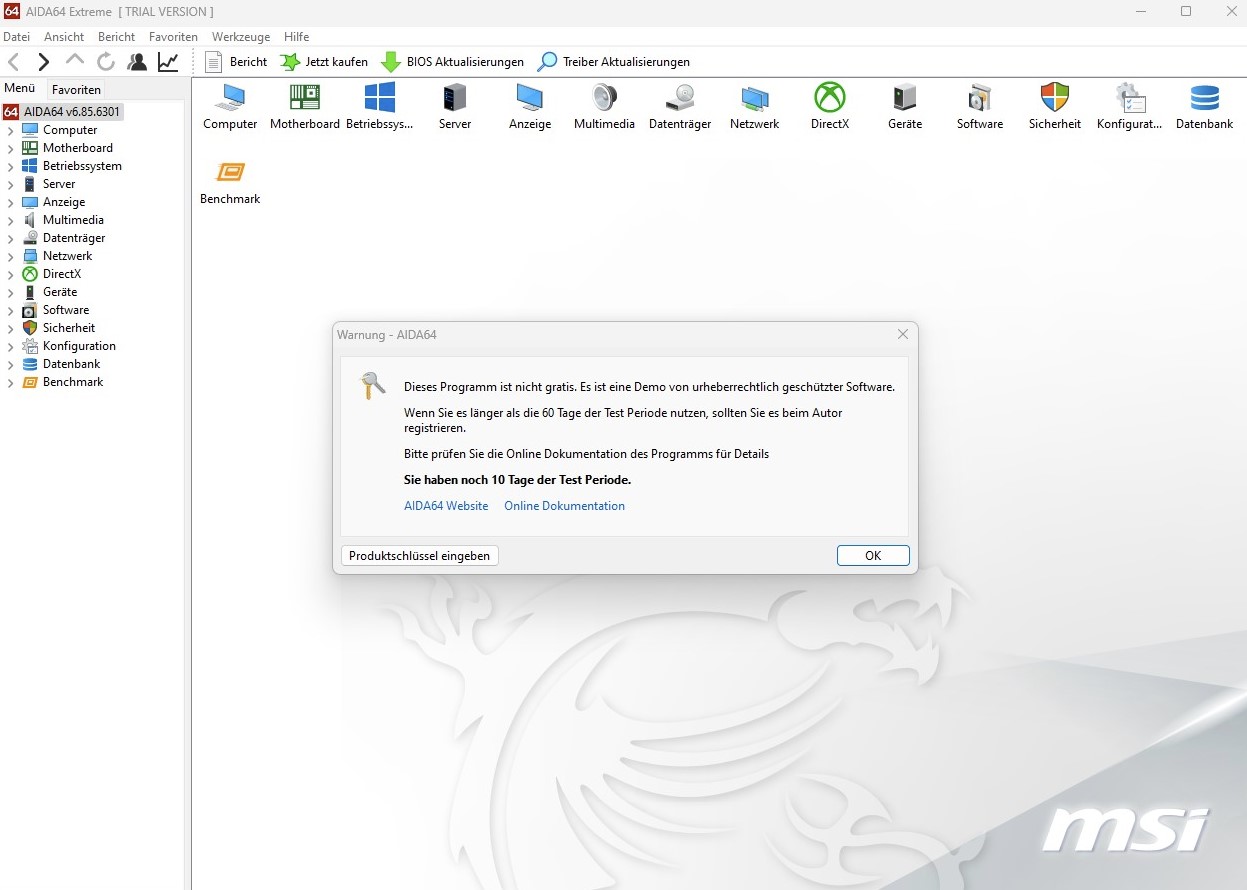Select Software in the sidebar tree

66,310
